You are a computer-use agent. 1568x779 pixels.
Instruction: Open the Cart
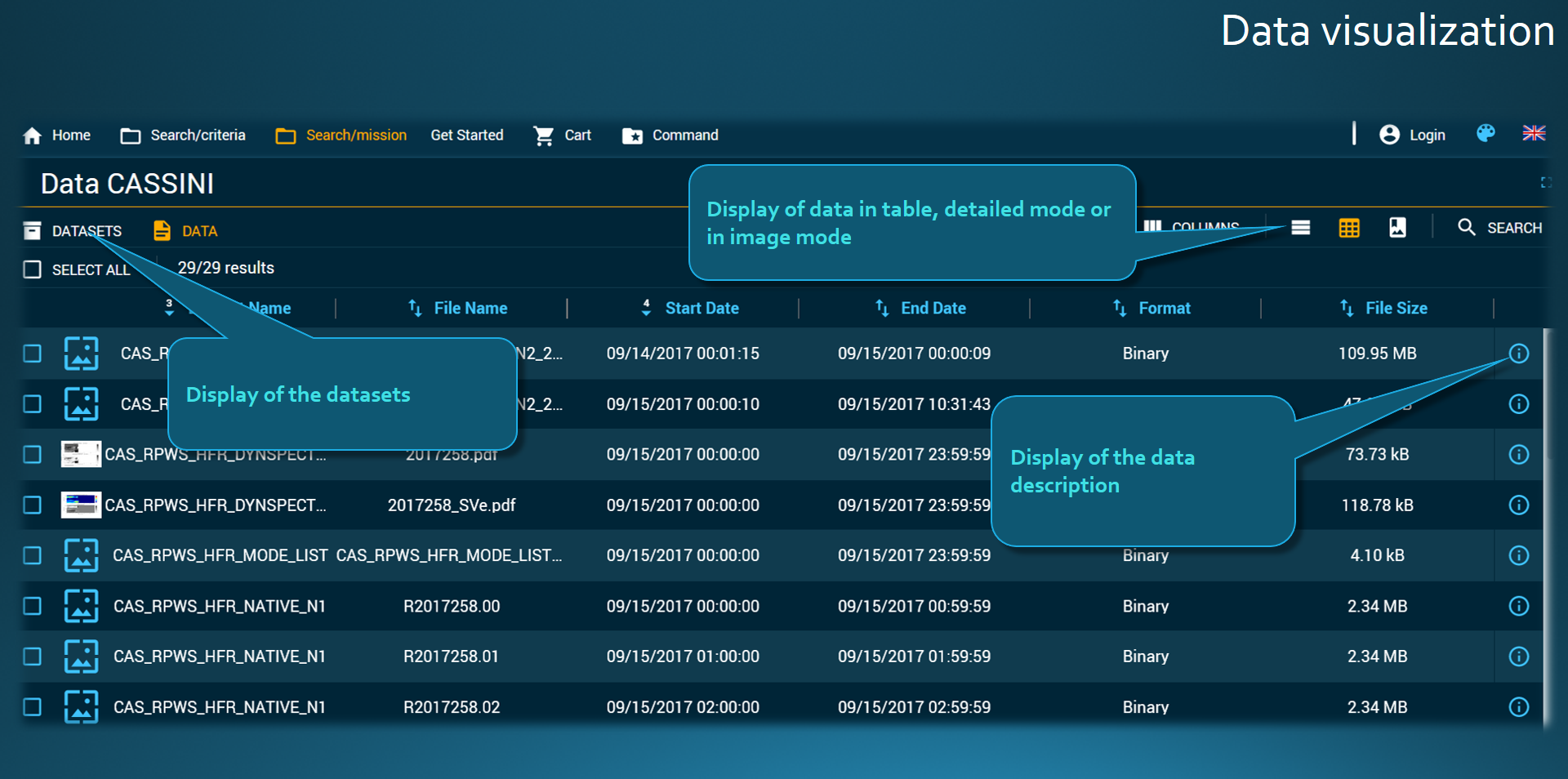(562, 136)
